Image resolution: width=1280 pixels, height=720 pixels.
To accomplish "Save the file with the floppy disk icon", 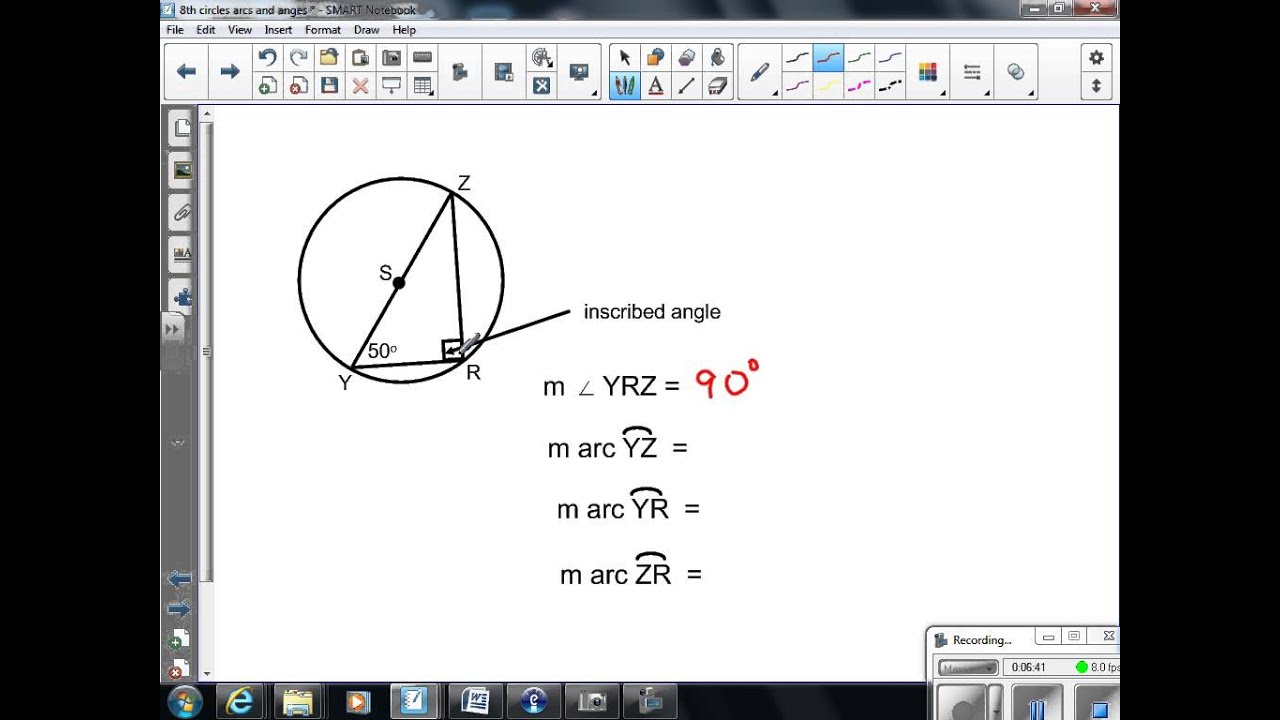I will click(x=329, y=86).
